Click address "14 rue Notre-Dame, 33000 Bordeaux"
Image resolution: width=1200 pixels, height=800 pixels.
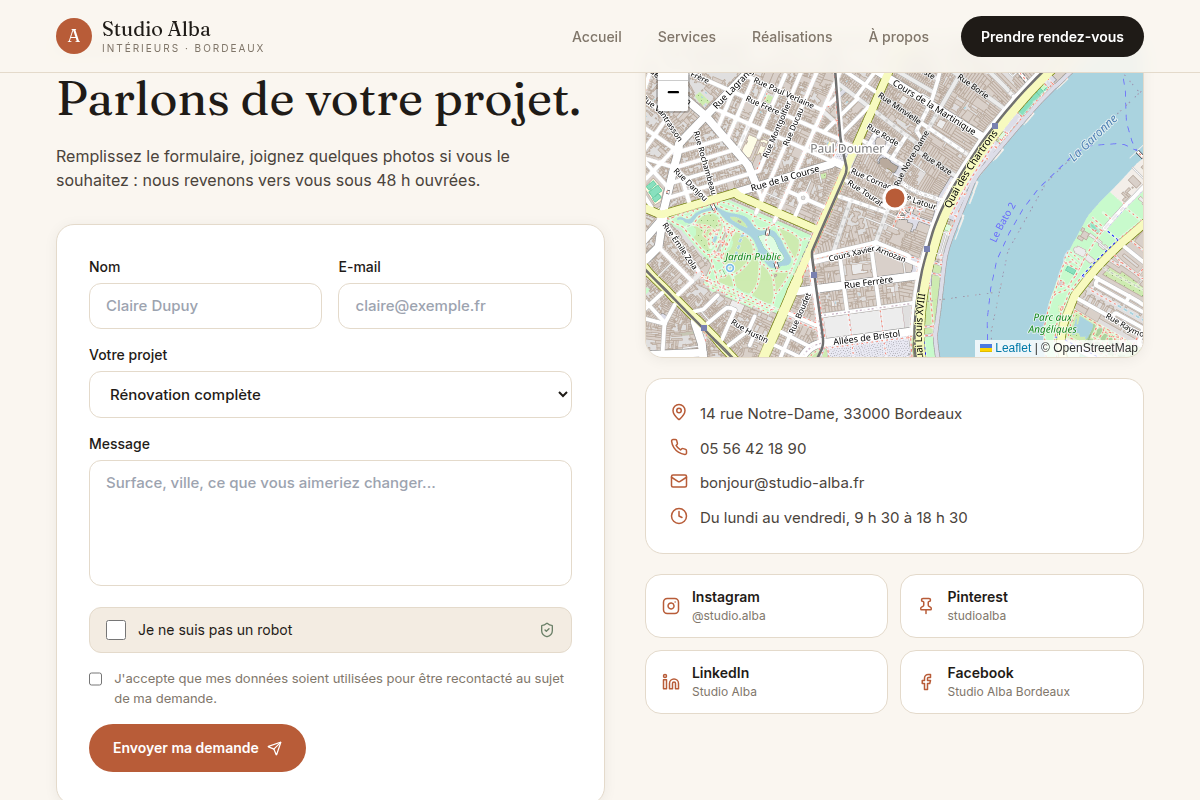831,413
